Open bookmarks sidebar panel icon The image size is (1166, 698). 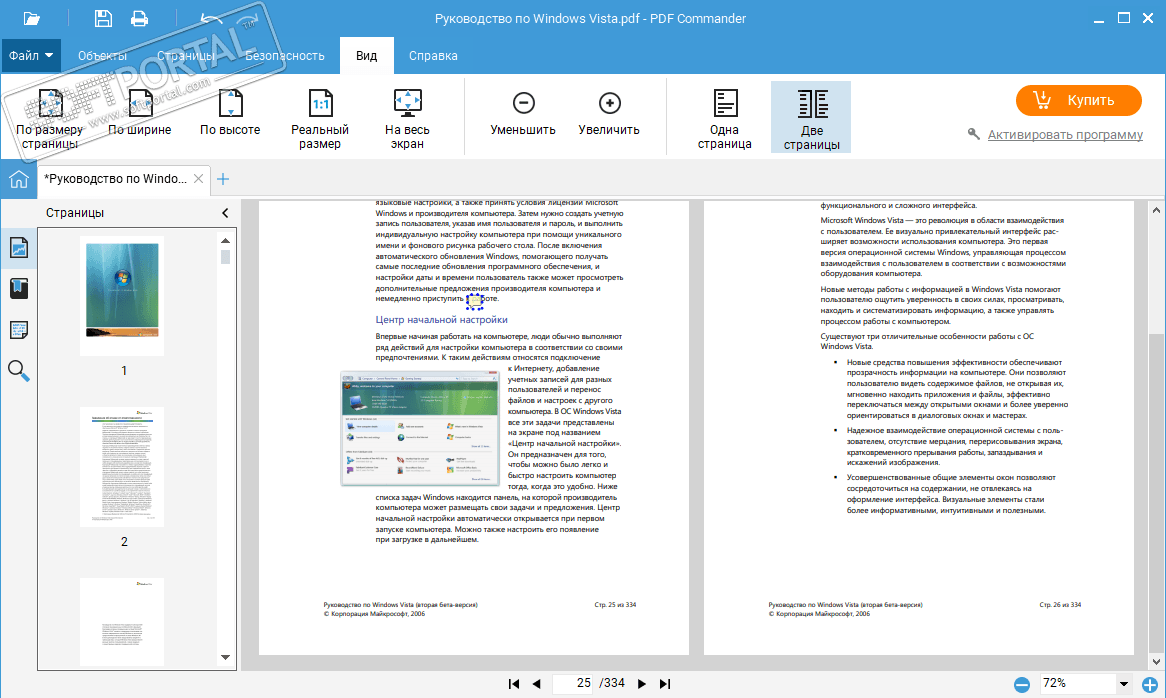coord(19,288)
